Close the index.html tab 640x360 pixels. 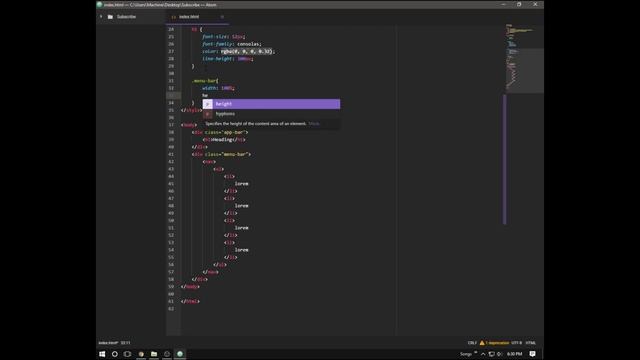[222, 17]
